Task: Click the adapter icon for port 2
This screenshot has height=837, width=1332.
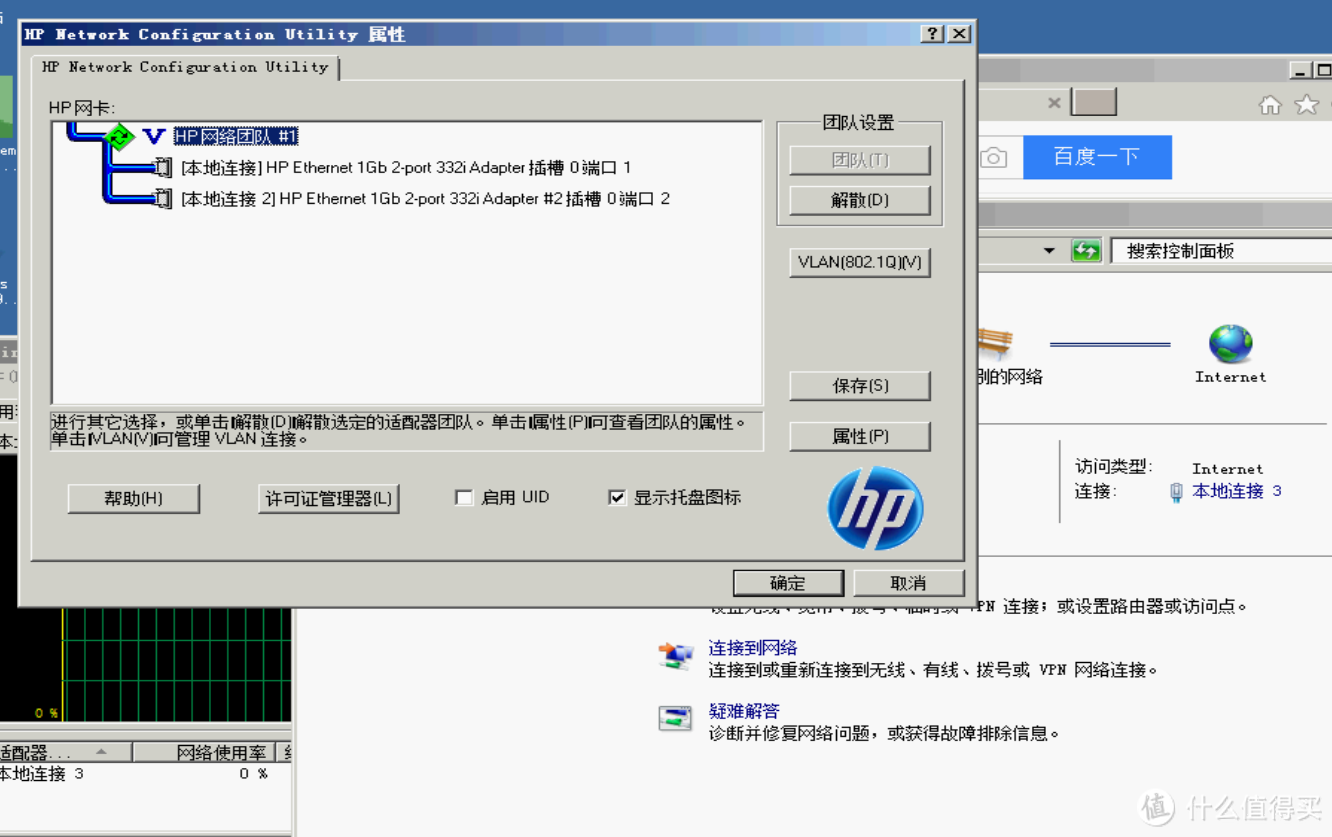Action: click(x=162, y=199)
